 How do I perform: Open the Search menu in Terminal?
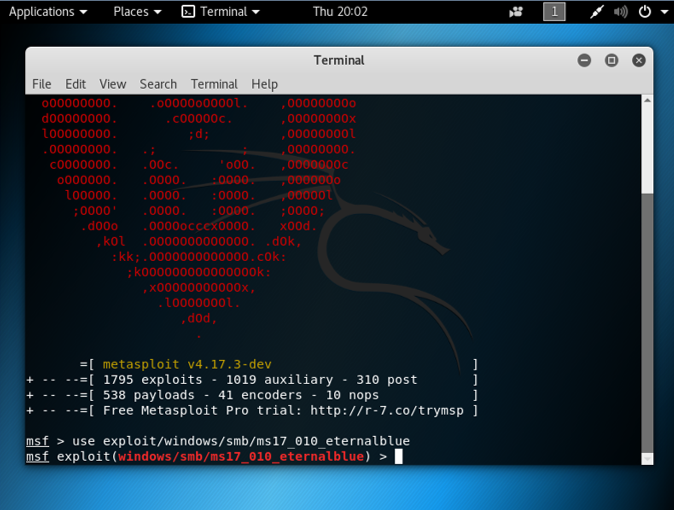tap(158, 84)
